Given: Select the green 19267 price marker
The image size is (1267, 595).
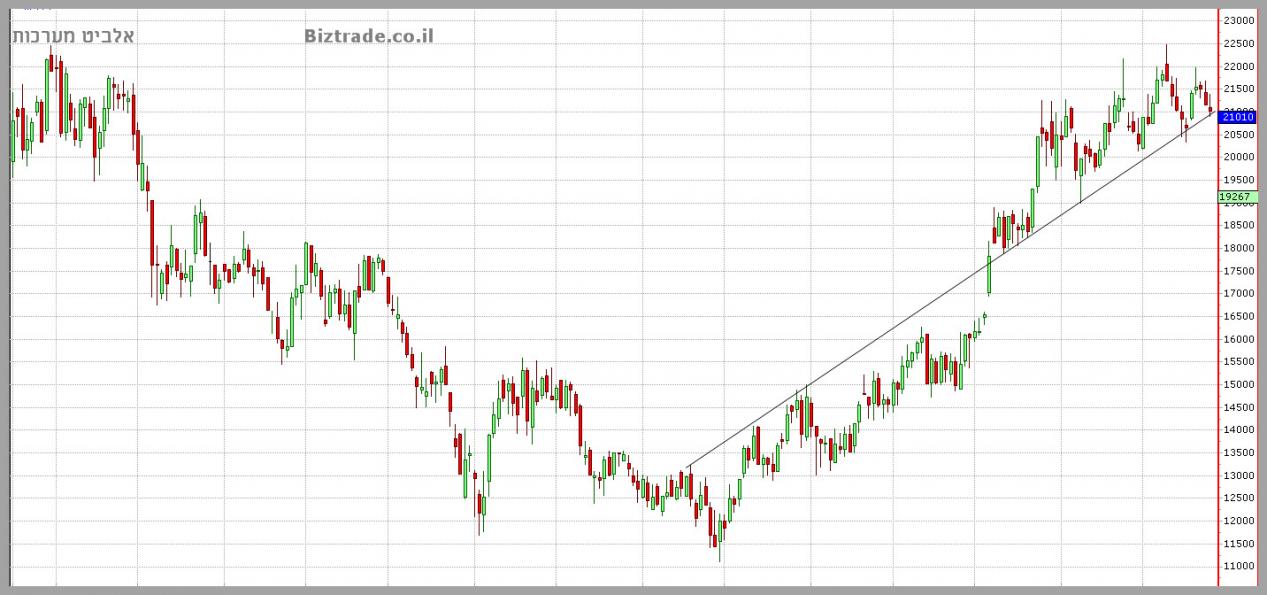Looking at the screenshot, I should pyautogui.click(x=1237, y=197).
